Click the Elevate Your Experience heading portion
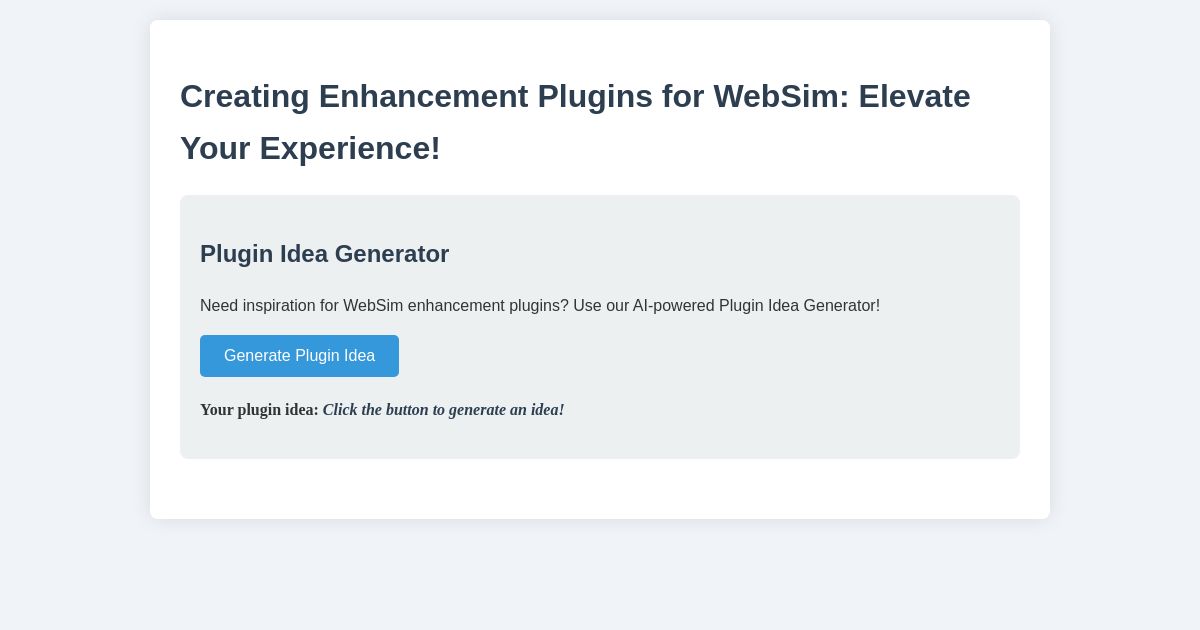The image size is (1200, 630). (310, 148)
